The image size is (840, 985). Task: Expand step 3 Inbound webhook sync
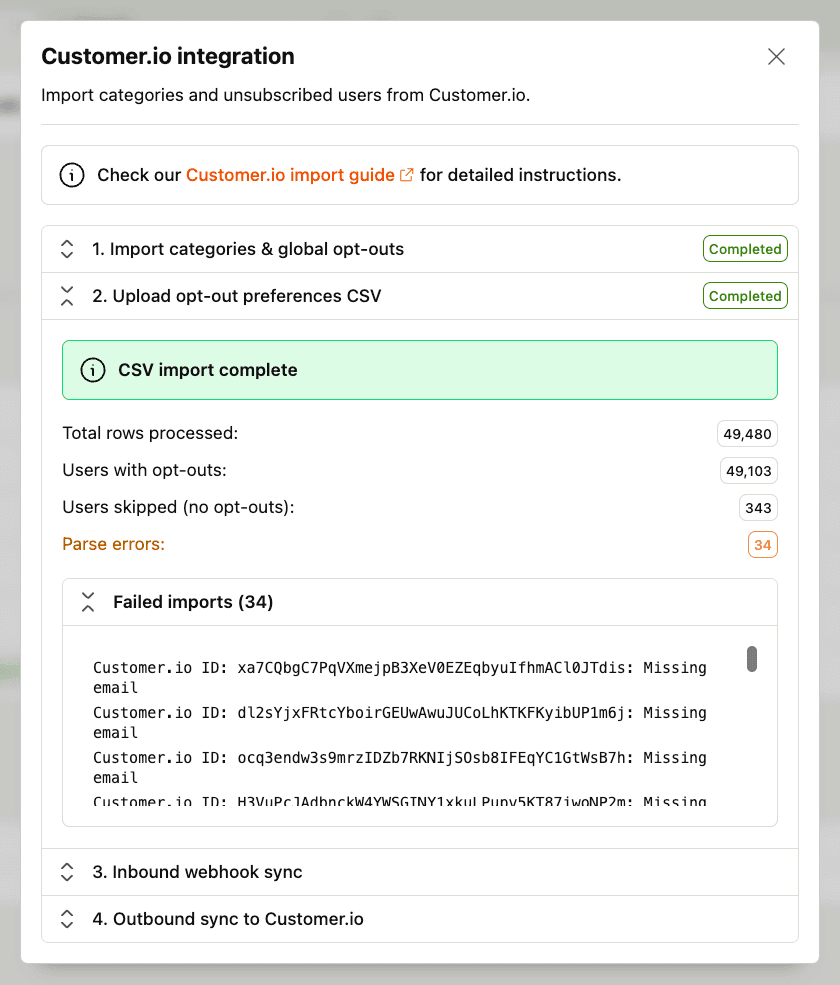67,872
